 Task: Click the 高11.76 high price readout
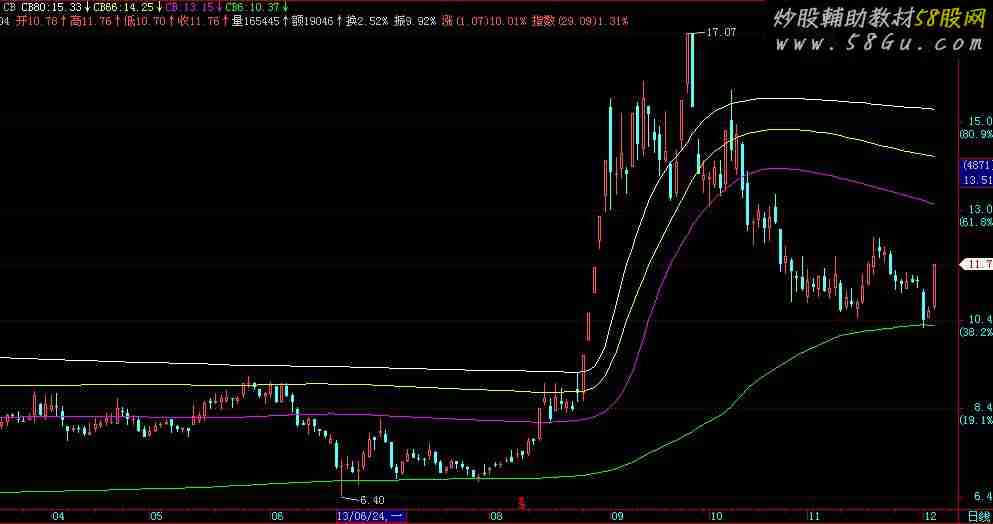tap(91, 21)
